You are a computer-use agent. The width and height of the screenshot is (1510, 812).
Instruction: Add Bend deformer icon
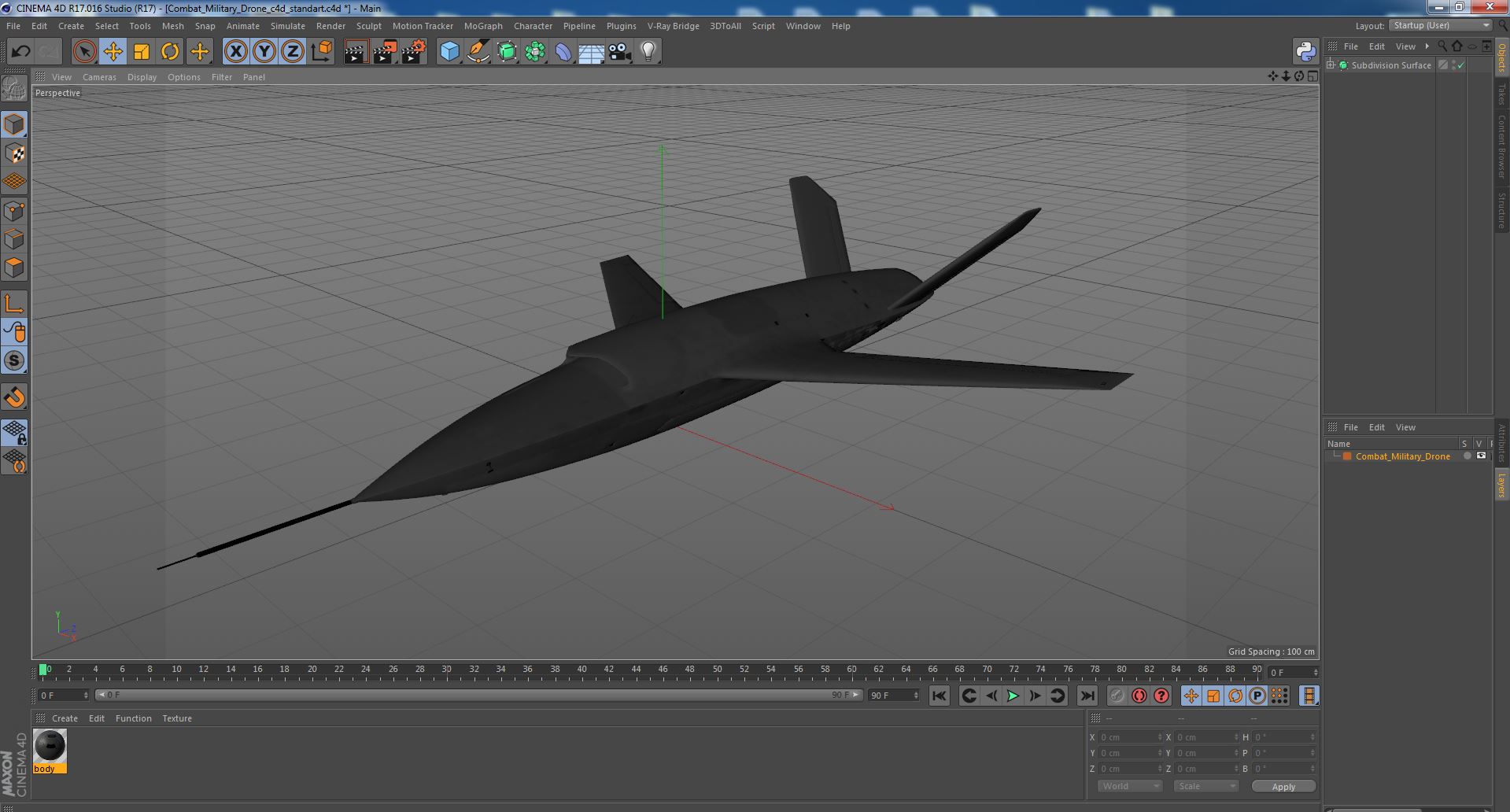click(x=563, y=52)
